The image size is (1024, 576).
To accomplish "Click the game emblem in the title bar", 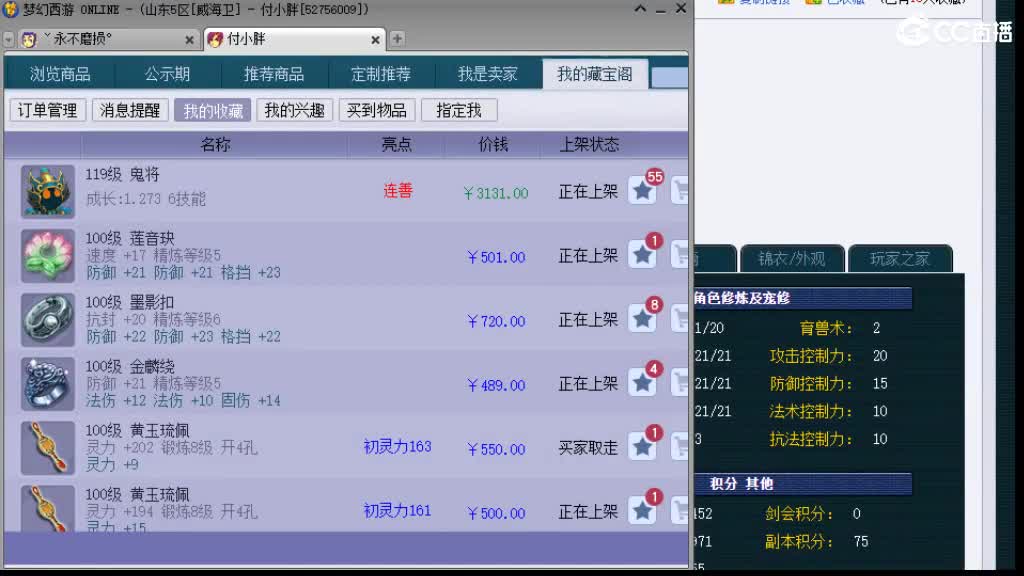I will [x=10, y=10].
